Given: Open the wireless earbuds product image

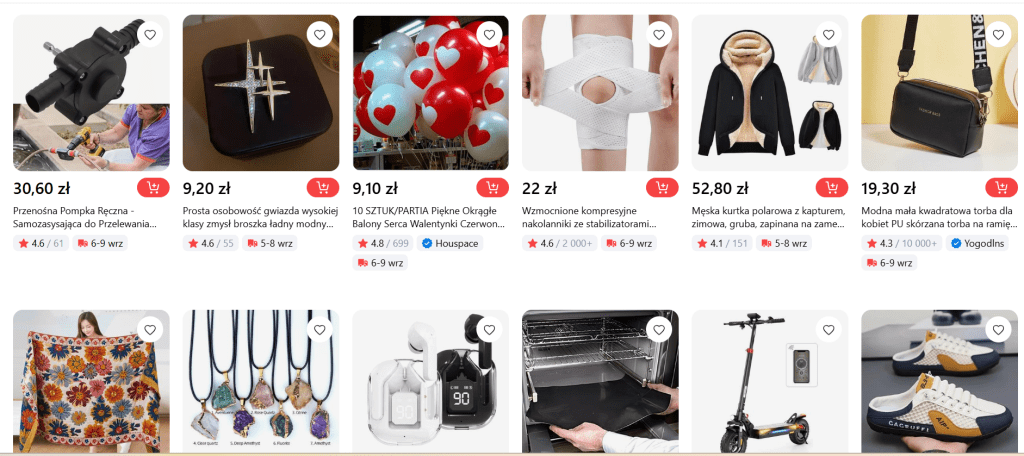Looking at the screenshot, I should point(430,382).
